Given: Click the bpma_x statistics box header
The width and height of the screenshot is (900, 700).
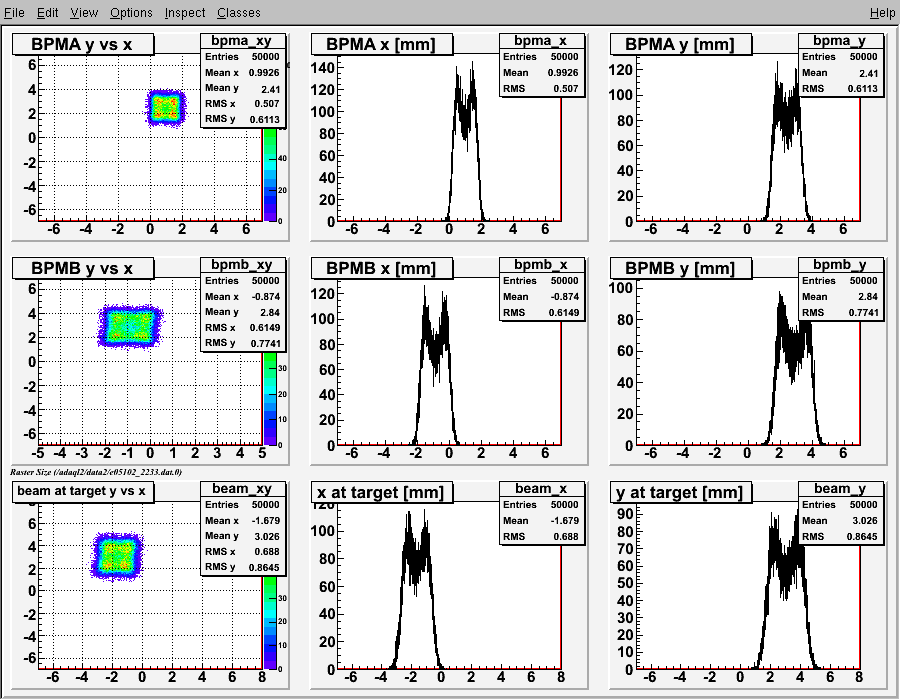Looking at the screenshot, I should pyautogui.click(x=541, y=41).
